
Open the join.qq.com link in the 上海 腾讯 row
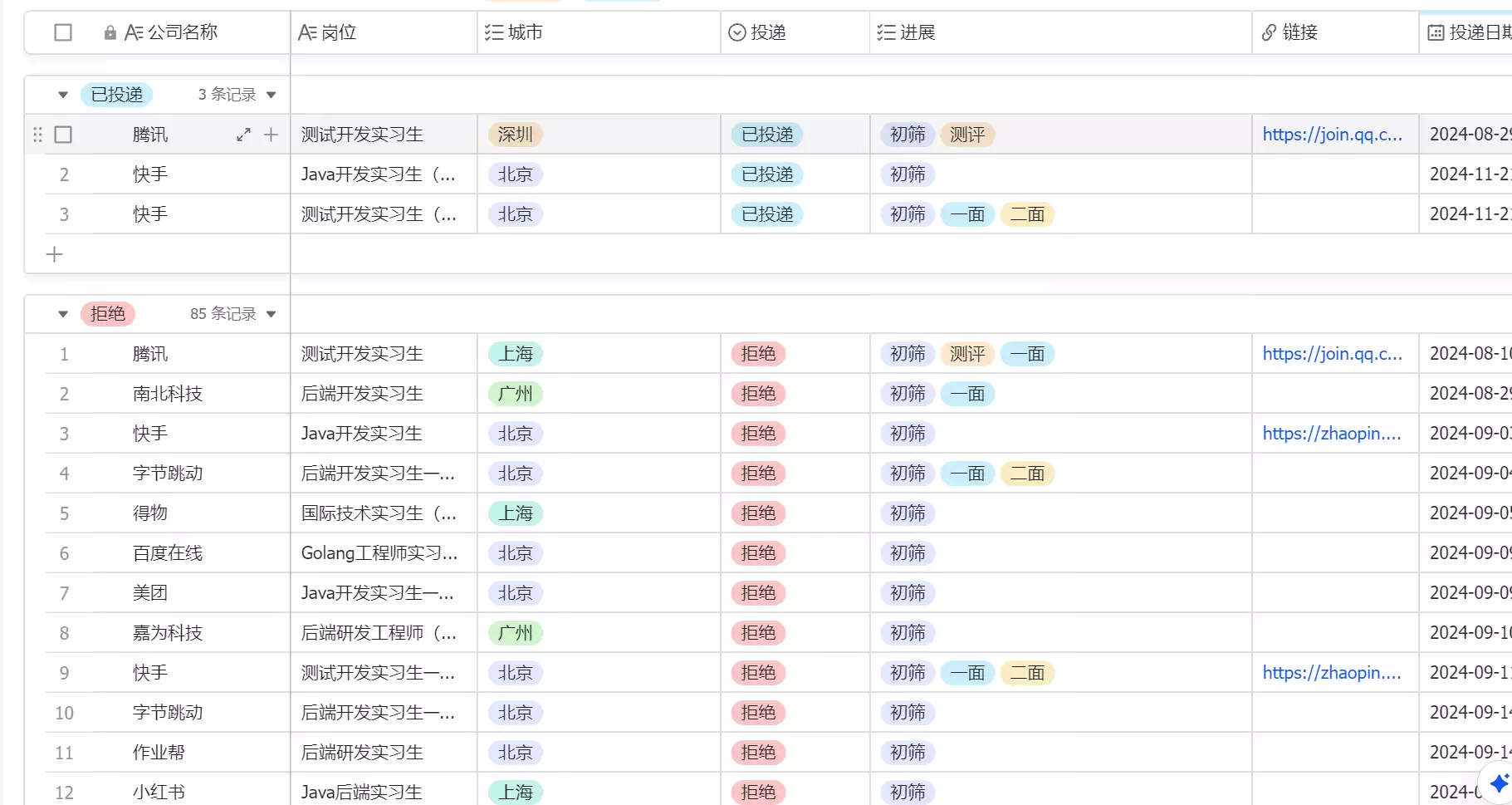coord(1333,354)
